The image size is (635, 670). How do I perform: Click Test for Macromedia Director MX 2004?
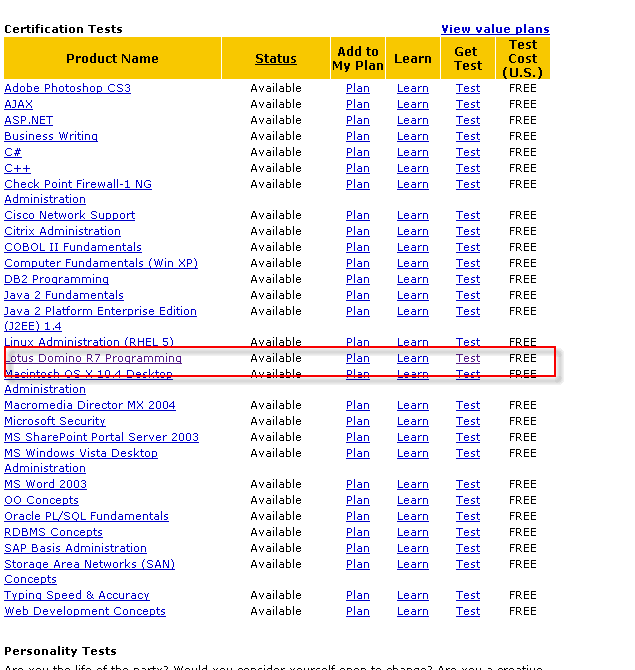click(x=468, y=405)
